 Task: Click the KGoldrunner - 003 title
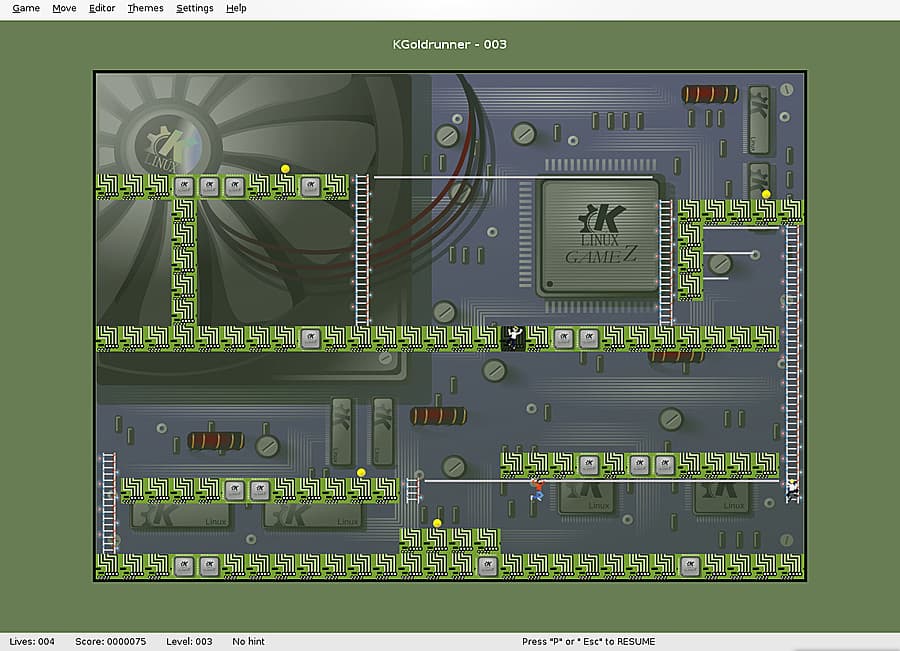click(449, 44)
